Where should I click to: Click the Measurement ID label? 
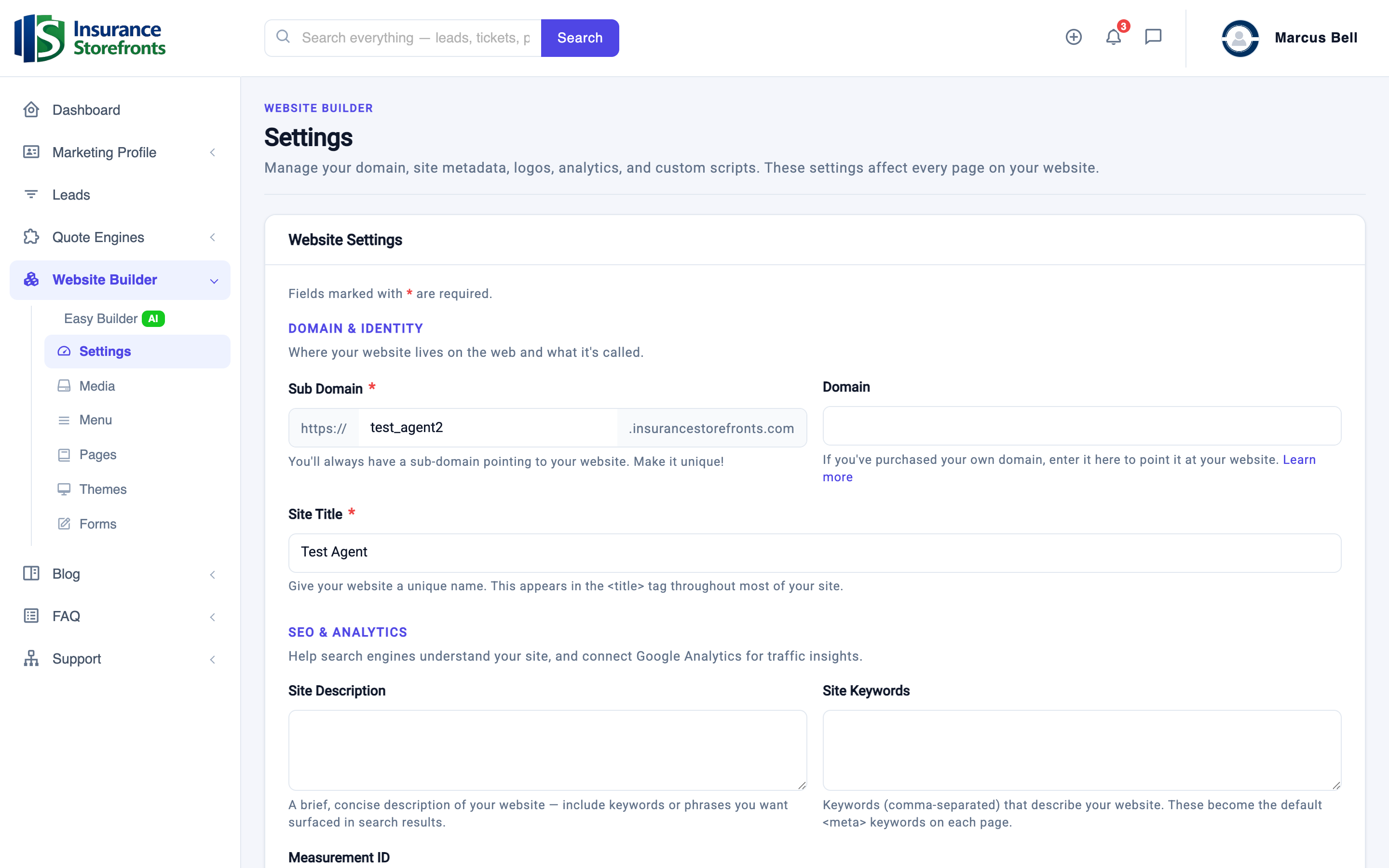(339, 857)
